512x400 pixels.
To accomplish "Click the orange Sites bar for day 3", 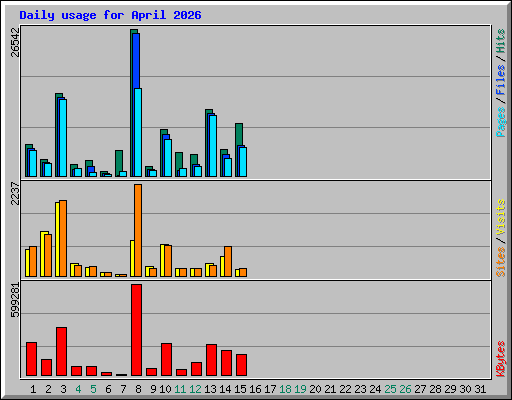I will click(63, 238).
